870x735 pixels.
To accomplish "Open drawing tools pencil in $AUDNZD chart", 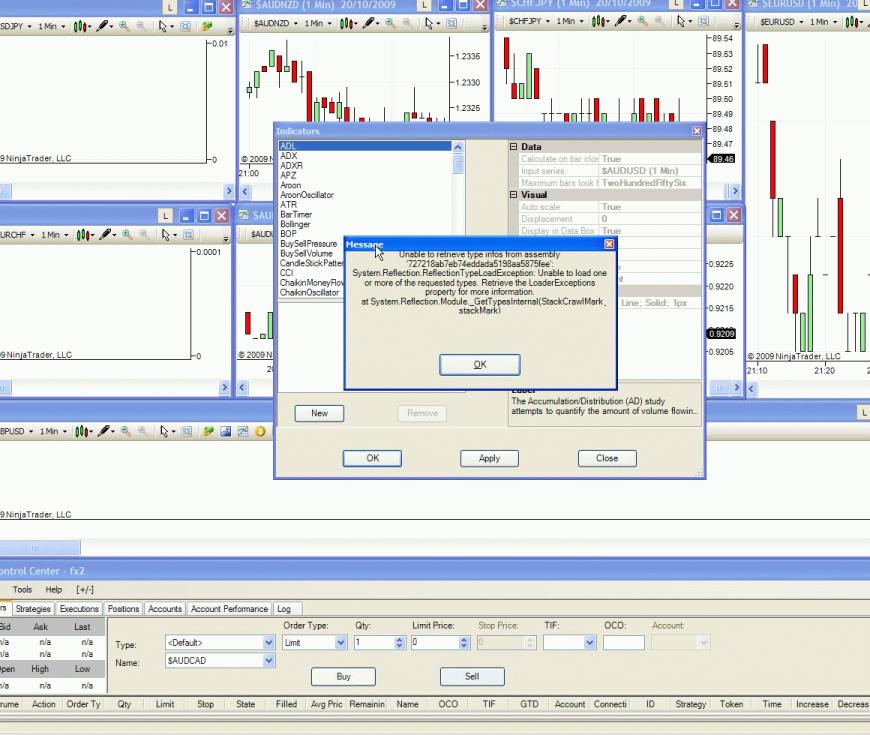I will tap(370, 23).
